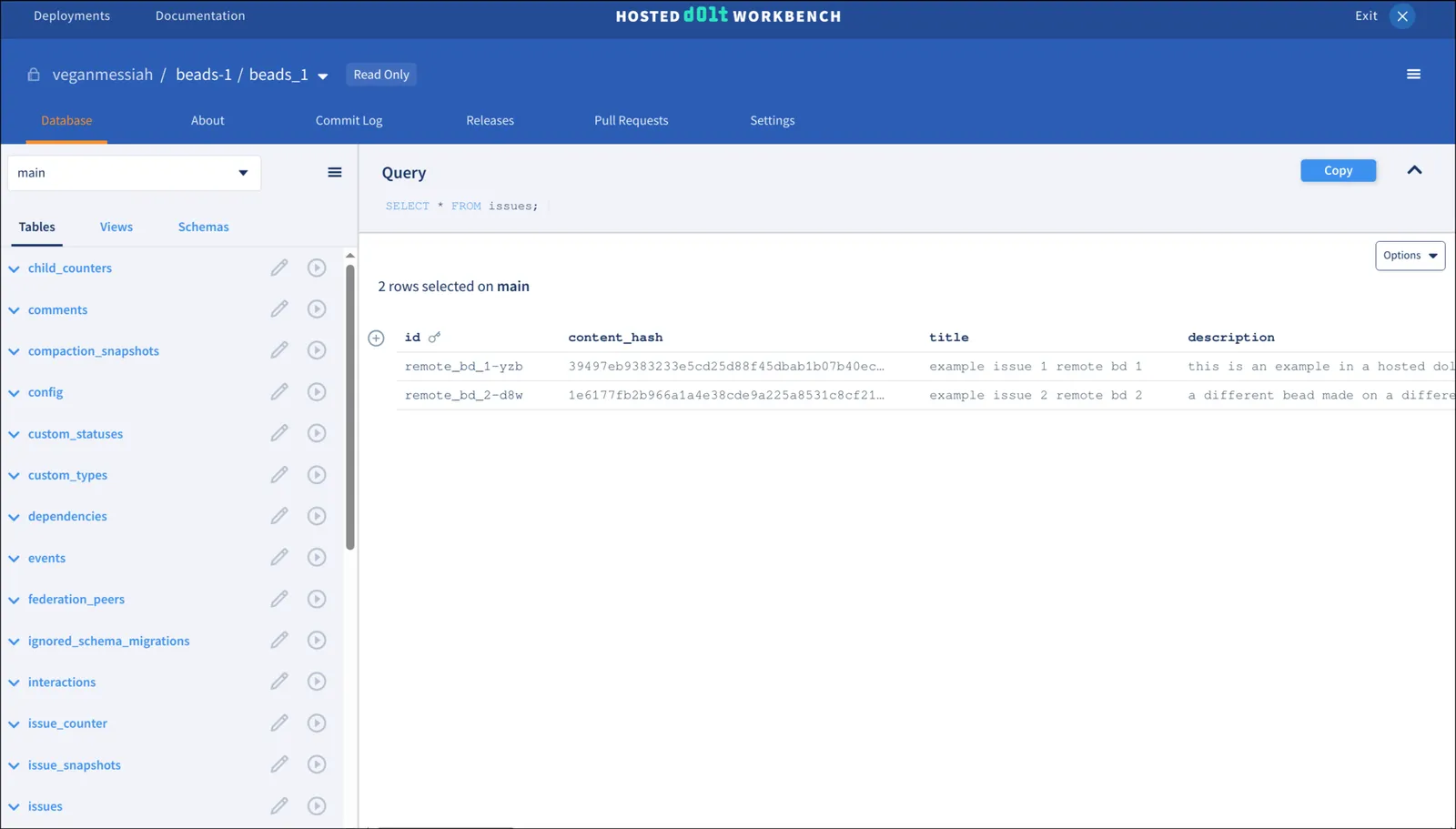Play icon for custom_statuses table

(317, 433)
